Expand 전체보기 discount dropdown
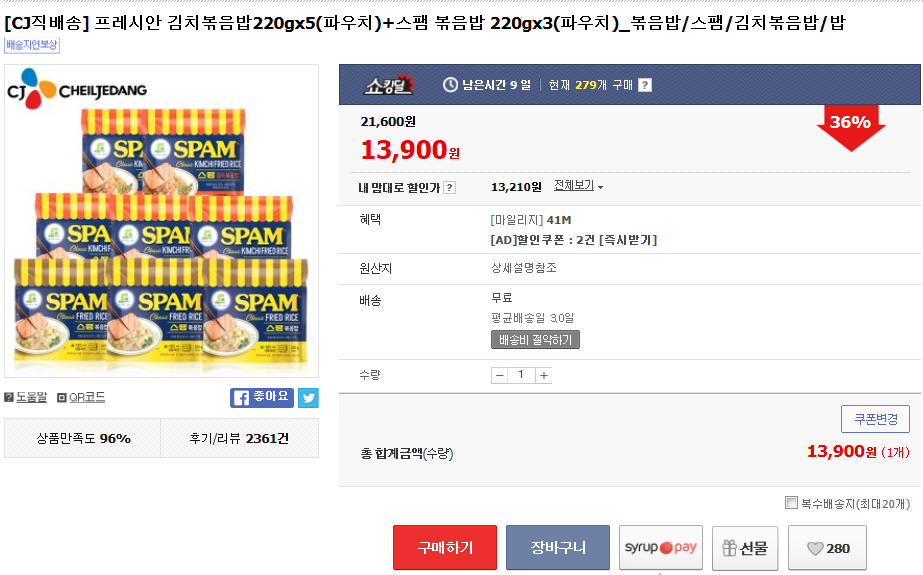The image size is (923, 575). pyautogui.click(x=578, y=186)
